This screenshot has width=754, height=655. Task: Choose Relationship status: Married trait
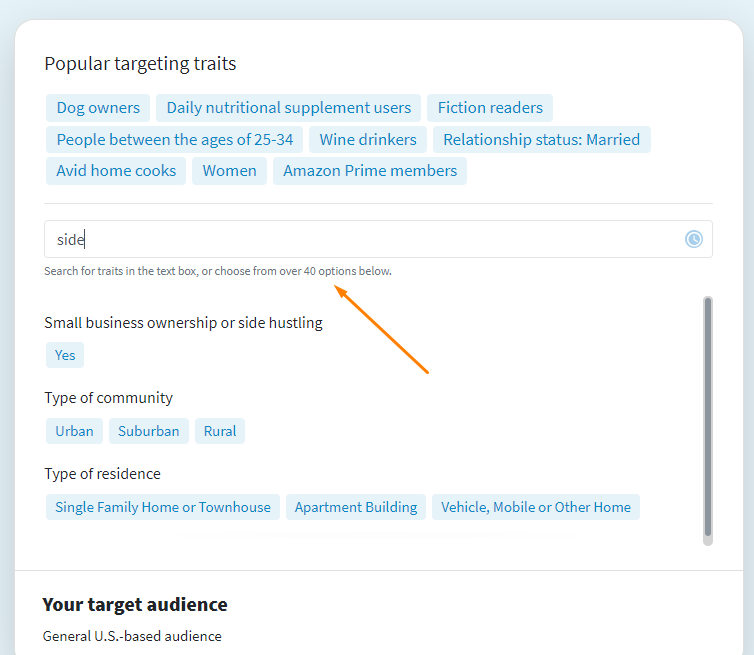click(541, 139)
